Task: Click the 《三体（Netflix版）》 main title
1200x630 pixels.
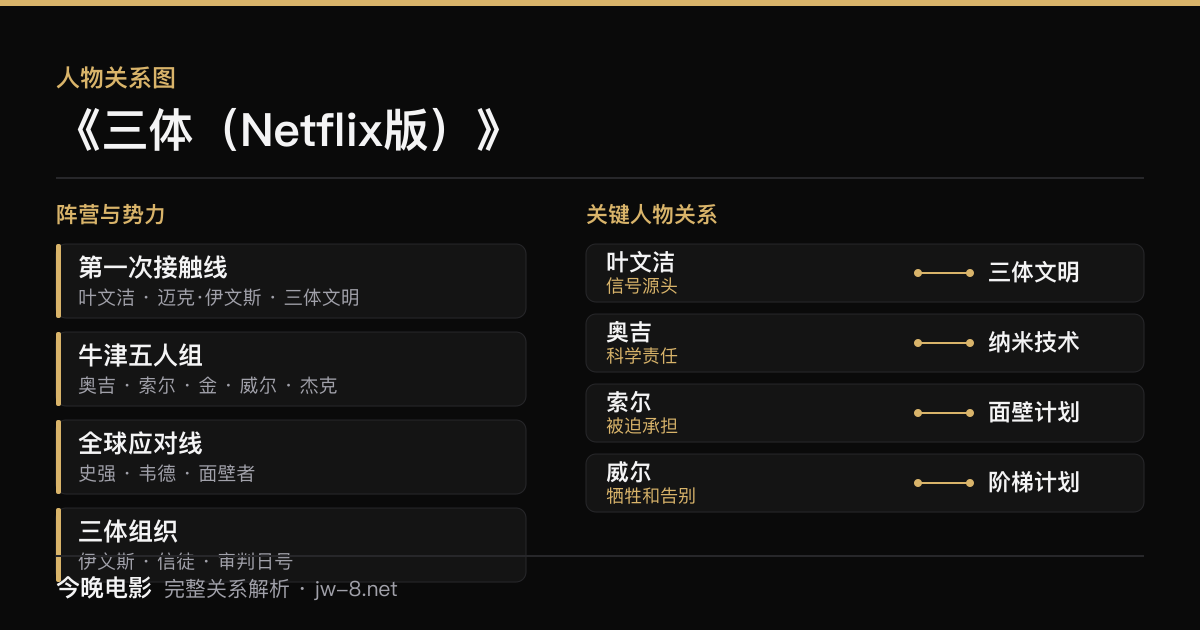Action: click(280, 130)
